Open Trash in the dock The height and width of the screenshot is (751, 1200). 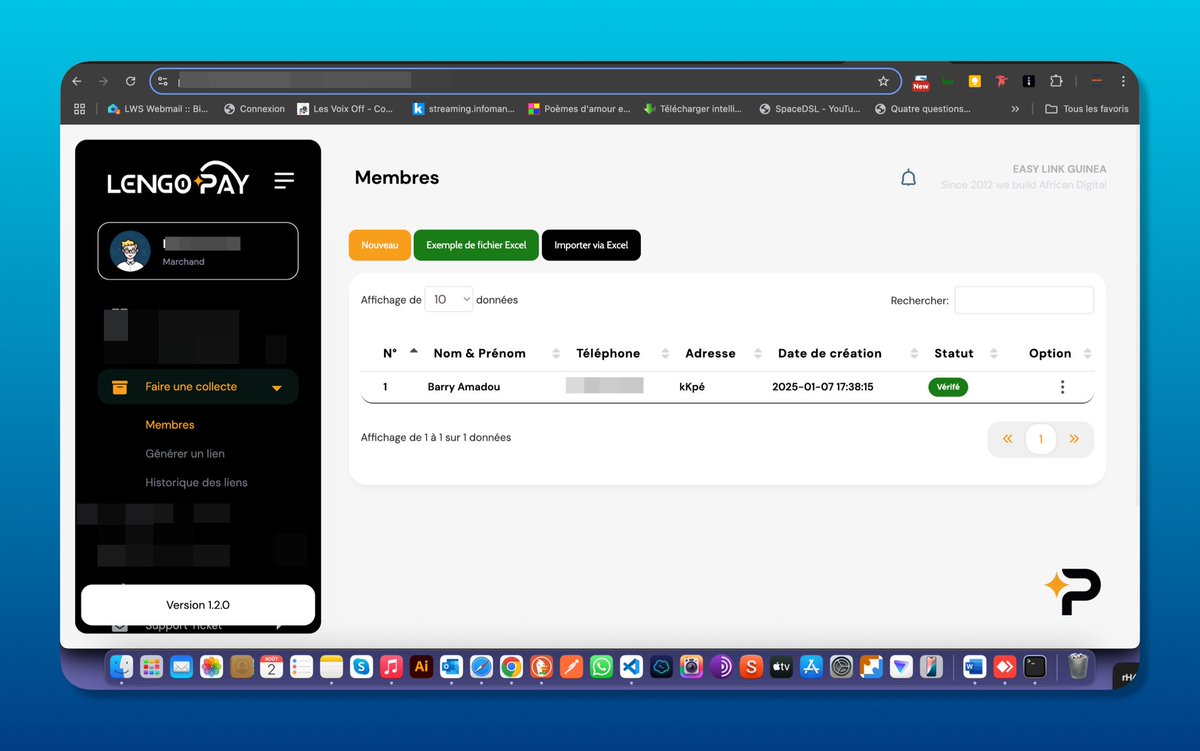tap(1078, 666)
